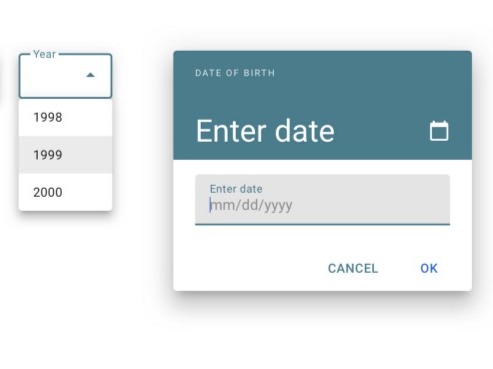Screen dimensions: 493x369
Task: Confirm the date with the OK button
Action: click(429, 268)
